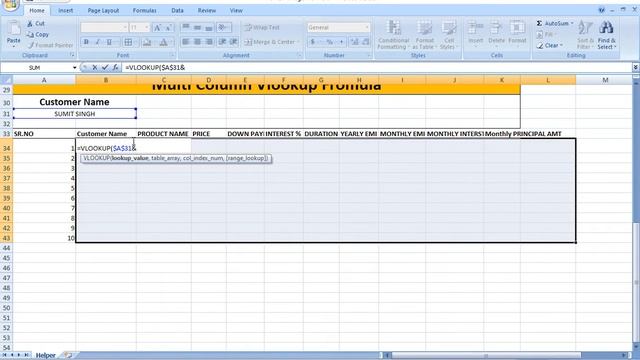640x360 pixels.
Task: Open the Borders button
Action: pyautogui.click(x=128, y=42)
